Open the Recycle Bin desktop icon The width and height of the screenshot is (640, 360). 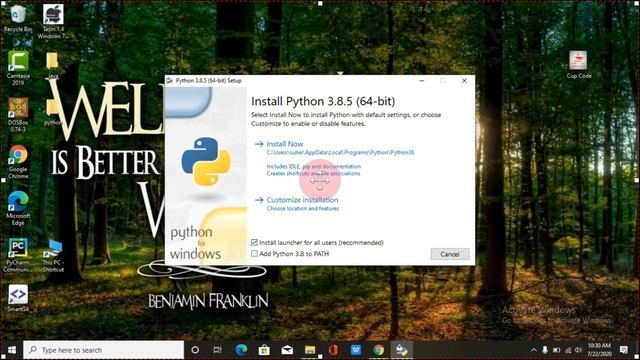pyautogui.click(x=18, y=18)
